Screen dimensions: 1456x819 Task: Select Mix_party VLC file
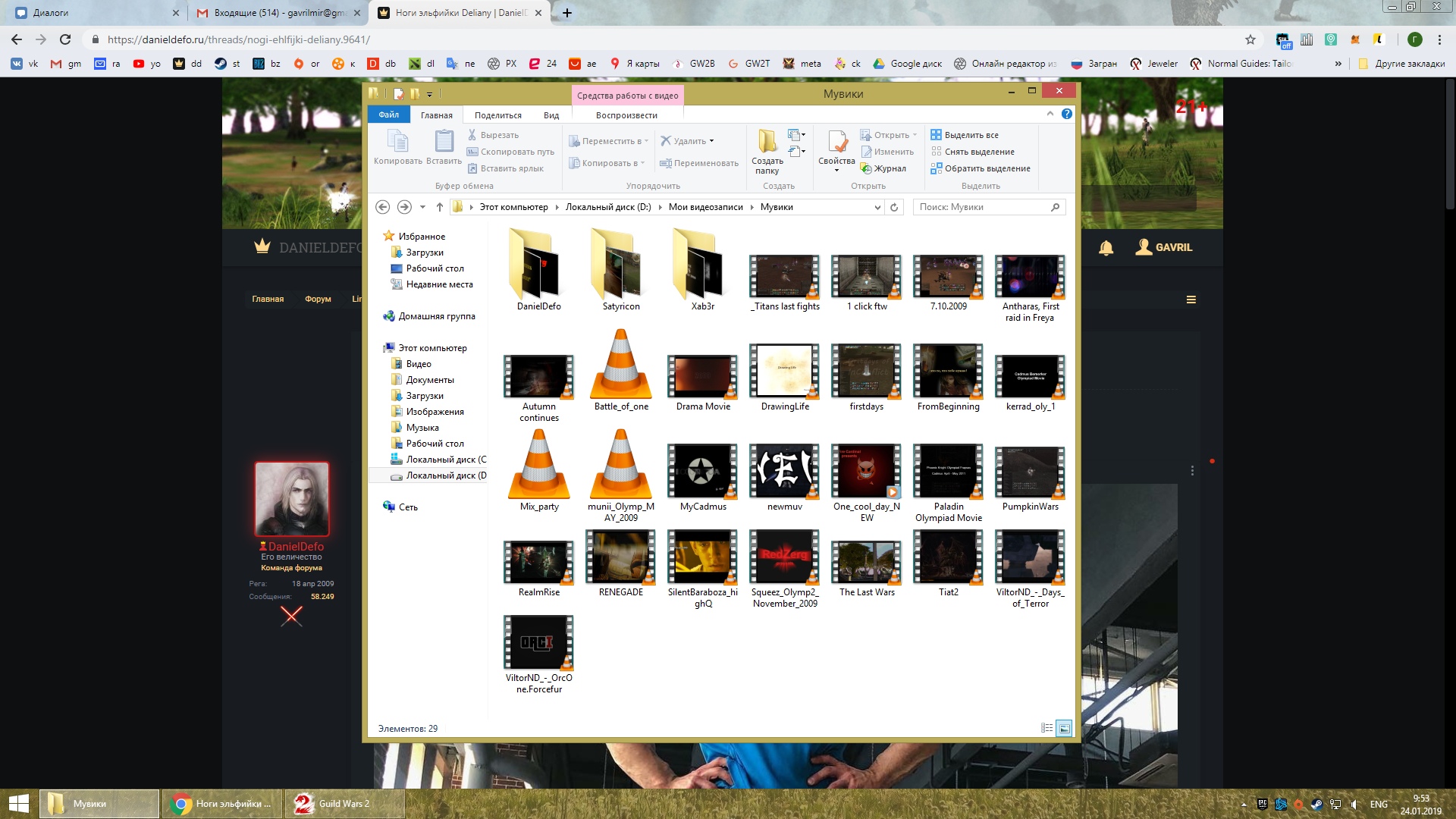(x=539, y=471)
